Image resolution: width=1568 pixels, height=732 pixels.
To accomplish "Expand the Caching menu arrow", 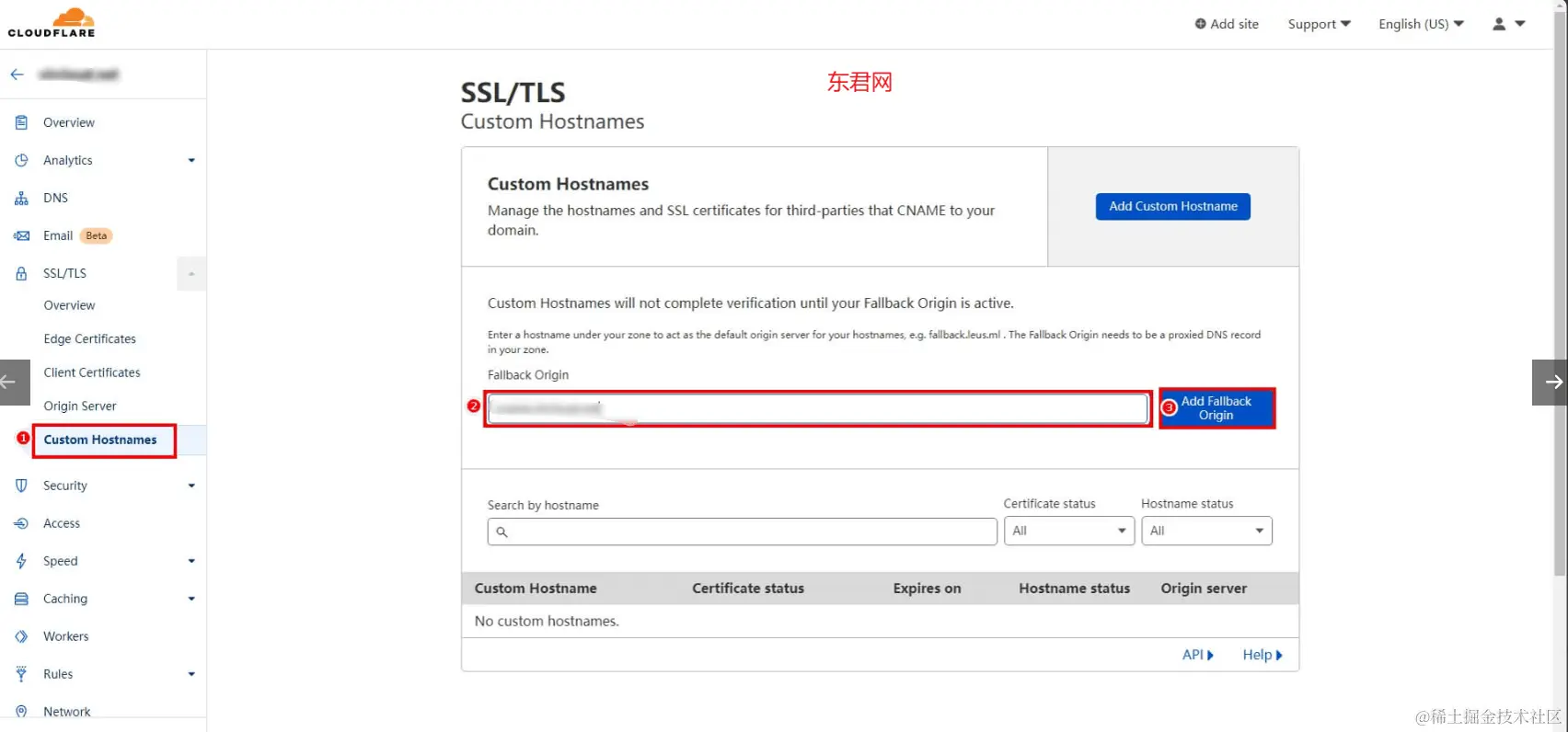I will click(191, 599).
